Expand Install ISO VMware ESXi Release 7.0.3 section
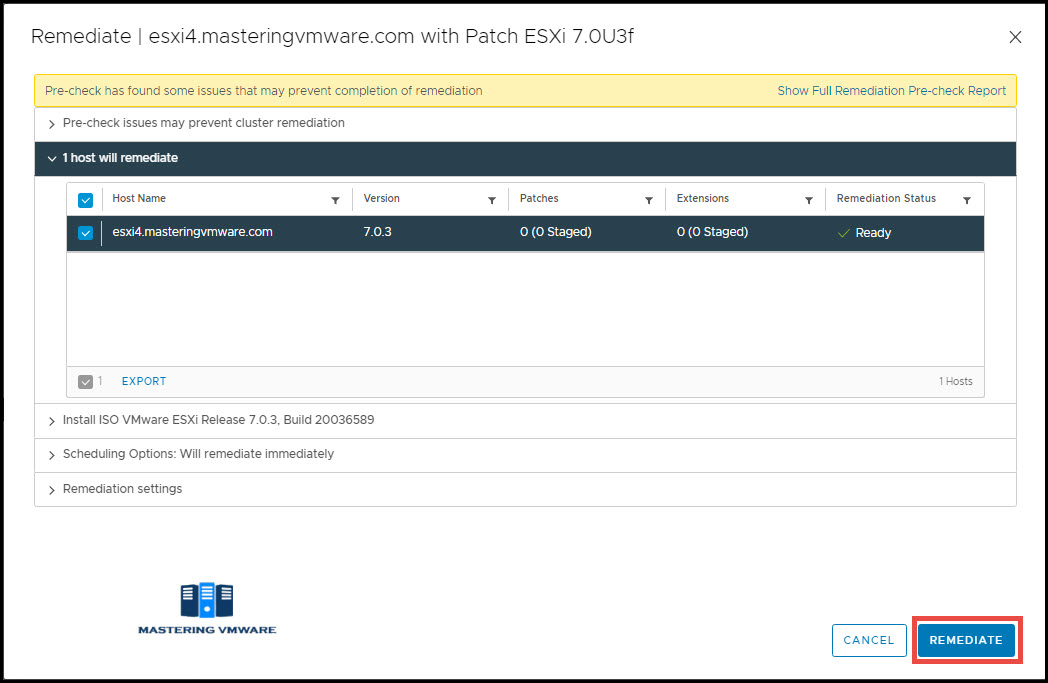Image resolution: width=1048 pixels, height=683 pixels. pos(51,420)
